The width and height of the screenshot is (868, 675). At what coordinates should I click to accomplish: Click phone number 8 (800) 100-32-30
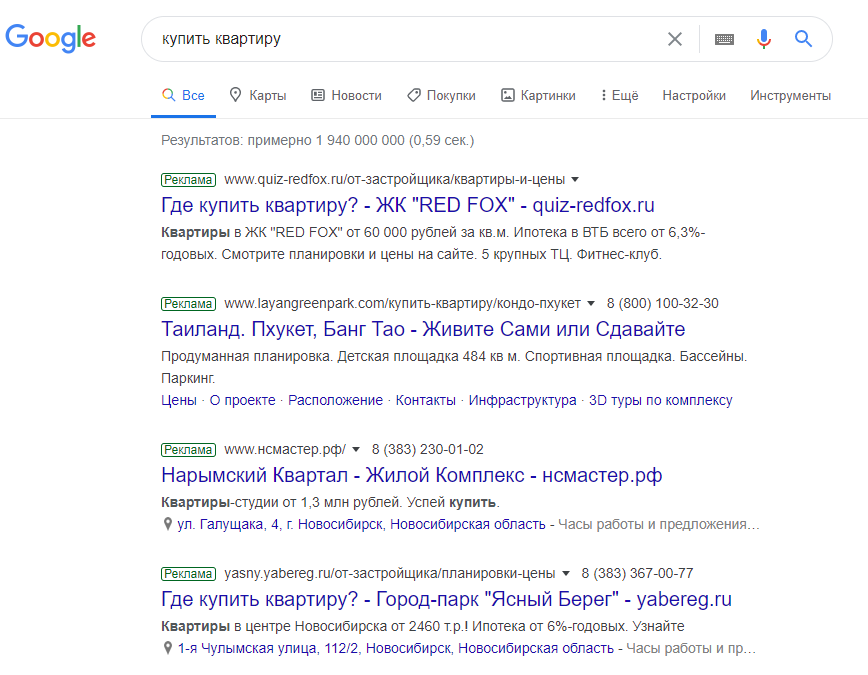(x=663, y=303)
